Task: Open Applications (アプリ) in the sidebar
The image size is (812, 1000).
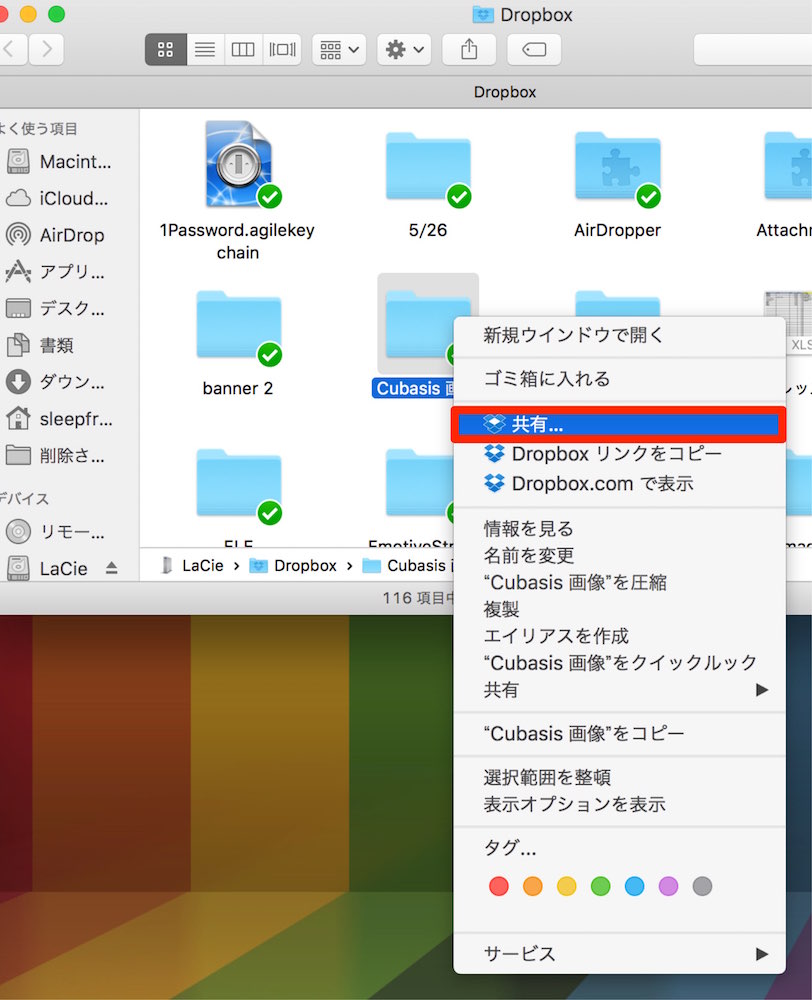Action: tap(55, 272)
